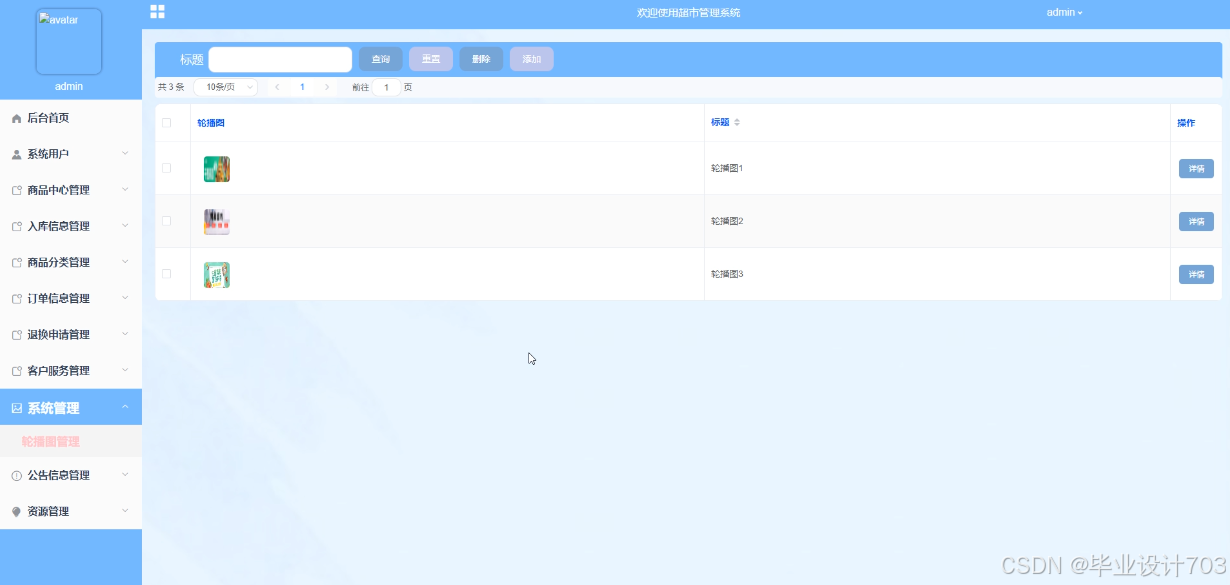Expand 订单信息管理 menu chevron

[x=125, y=297]
